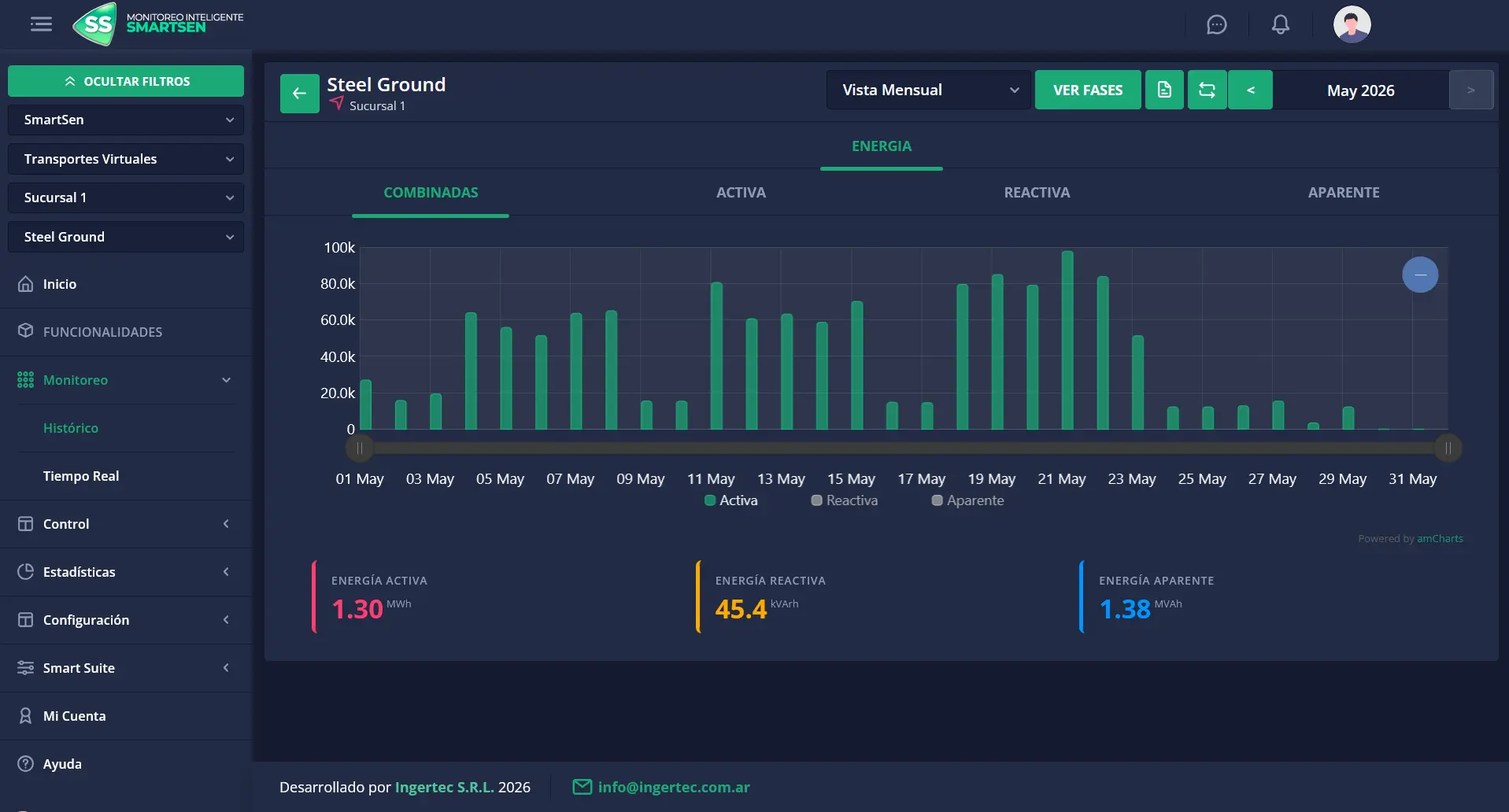The width and height of the screenshot is (1509, 812).
Task: Click the Smart Suite sliders icon
Action: tap(26, 668)
